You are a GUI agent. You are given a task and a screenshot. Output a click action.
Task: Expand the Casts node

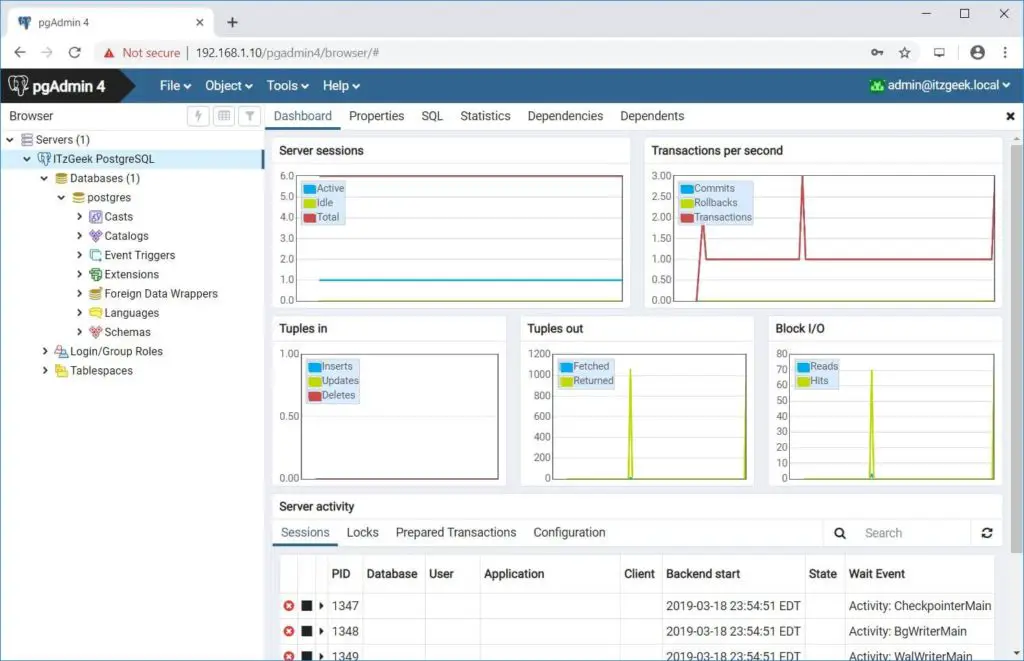[x=80, y=217]
